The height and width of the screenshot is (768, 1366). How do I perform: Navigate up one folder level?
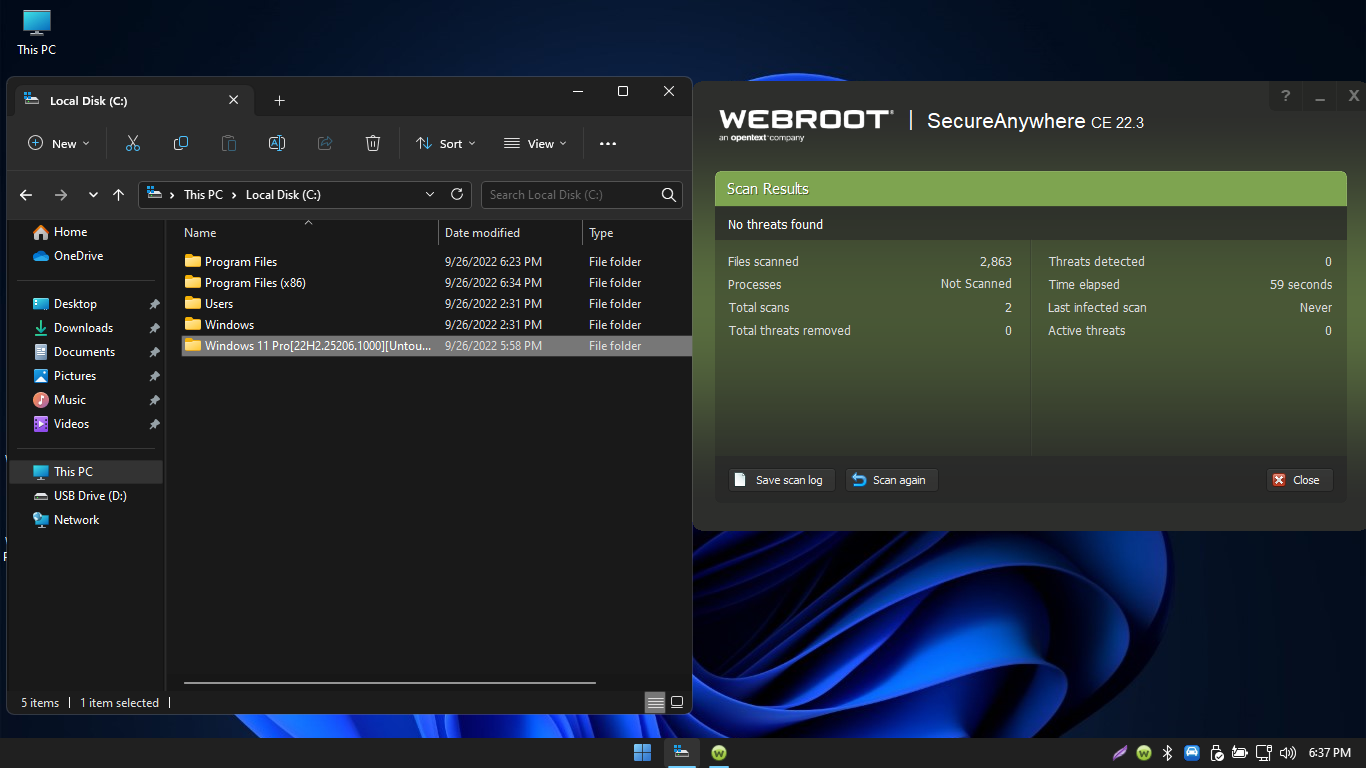119,195
